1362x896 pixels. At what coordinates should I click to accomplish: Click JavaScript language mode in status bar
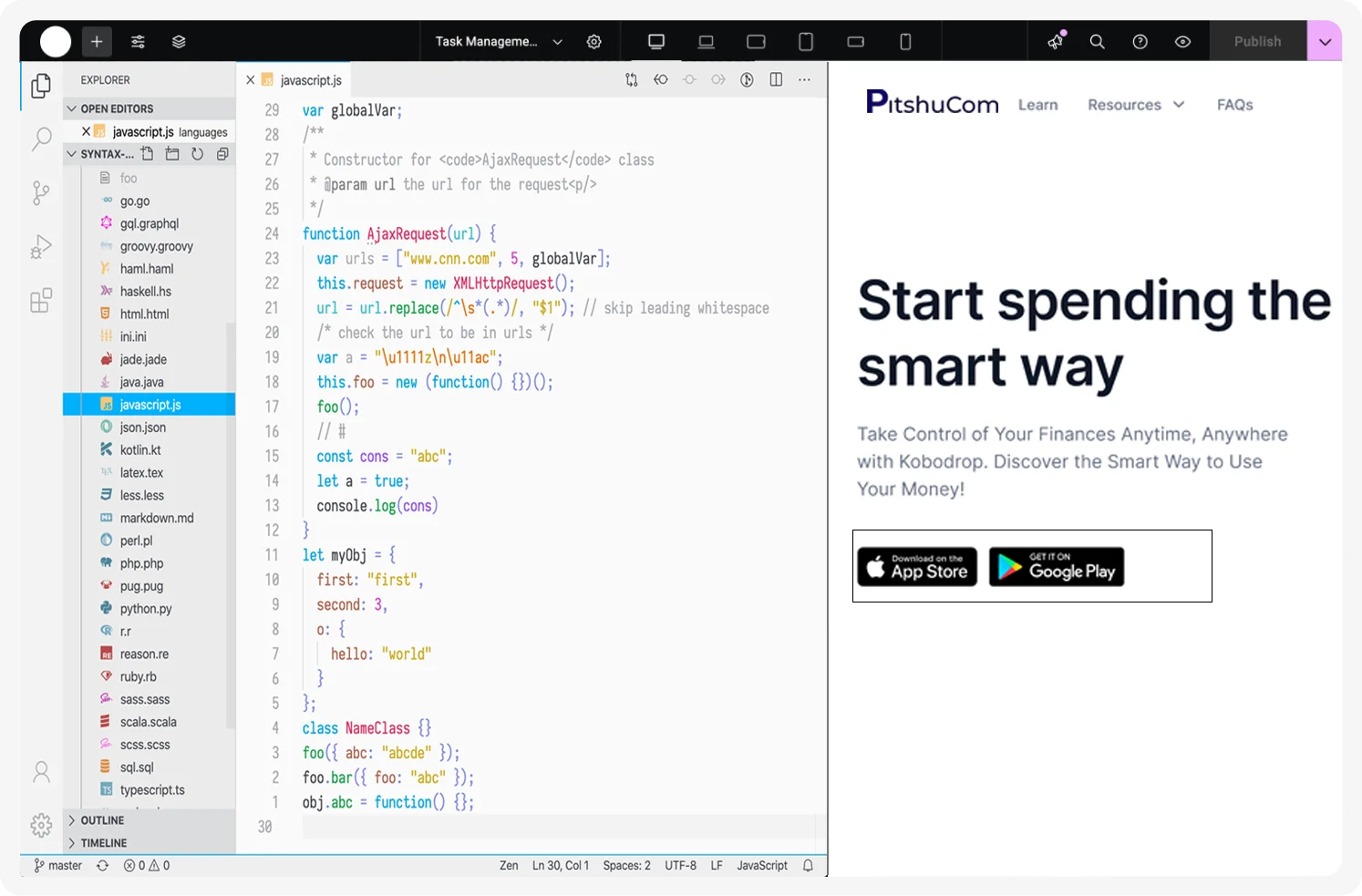click(x=762, y=866)
